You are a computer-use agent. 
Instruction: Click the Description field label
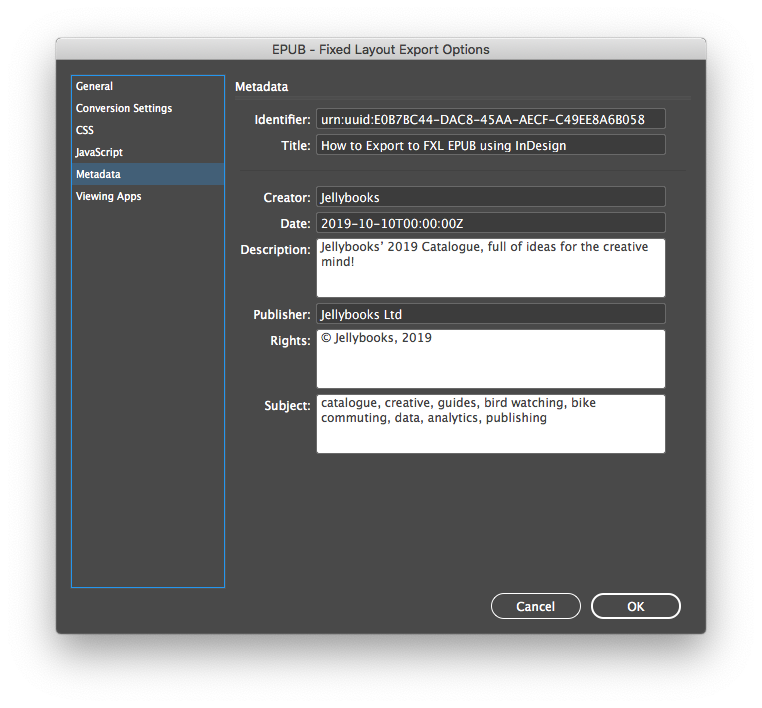tap(275, 249)
